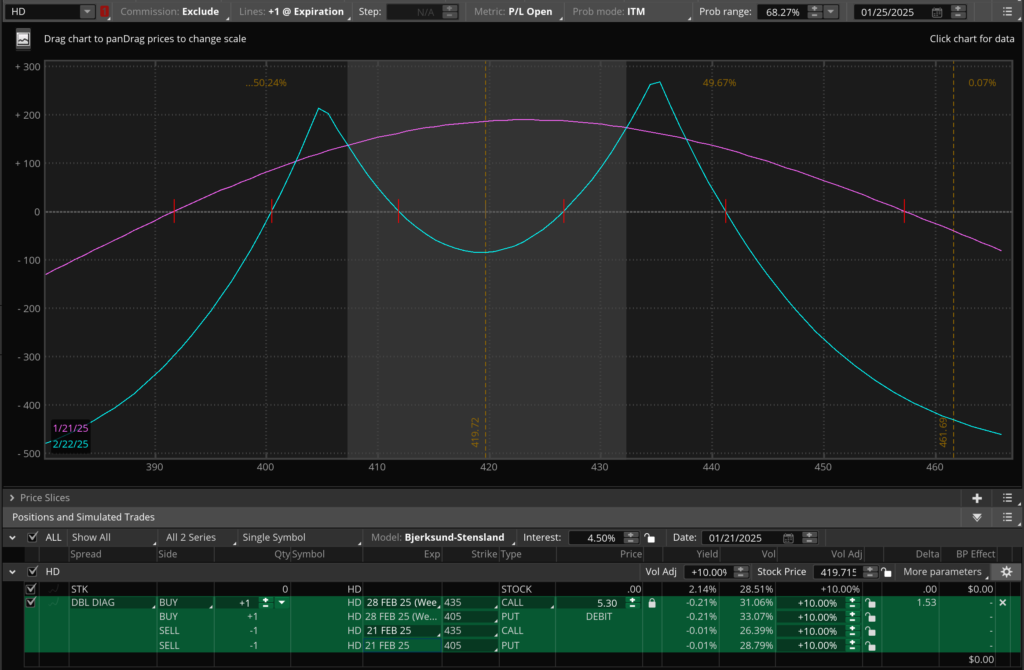1024x670 pixels.
Task: Open the Prob range dropdown arrow
Action: click(x=831, y=12)
